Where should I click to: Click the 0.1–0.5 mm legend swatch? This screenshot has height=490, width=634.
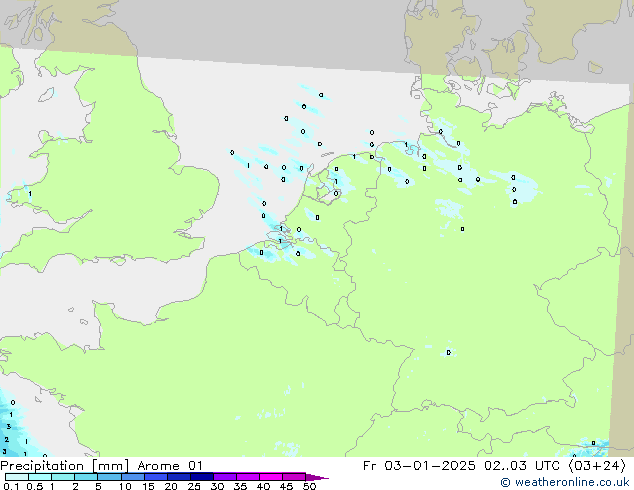[x=17, y=477]
